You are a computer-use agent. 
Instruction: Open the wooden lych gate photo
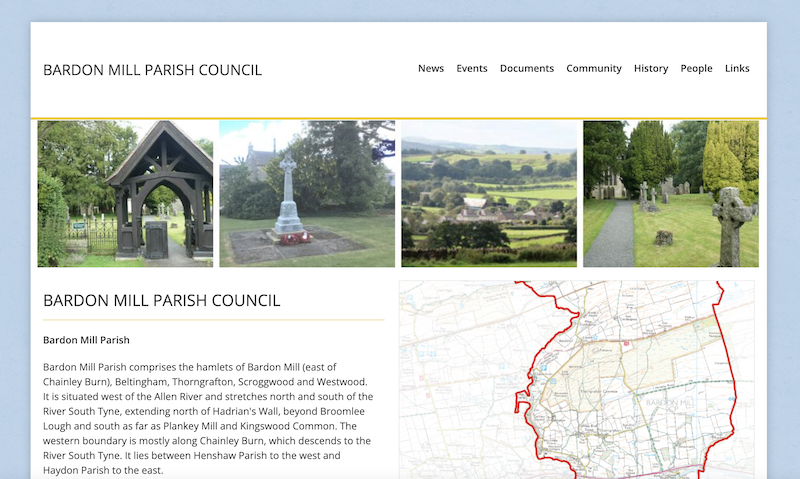[125, 194]
